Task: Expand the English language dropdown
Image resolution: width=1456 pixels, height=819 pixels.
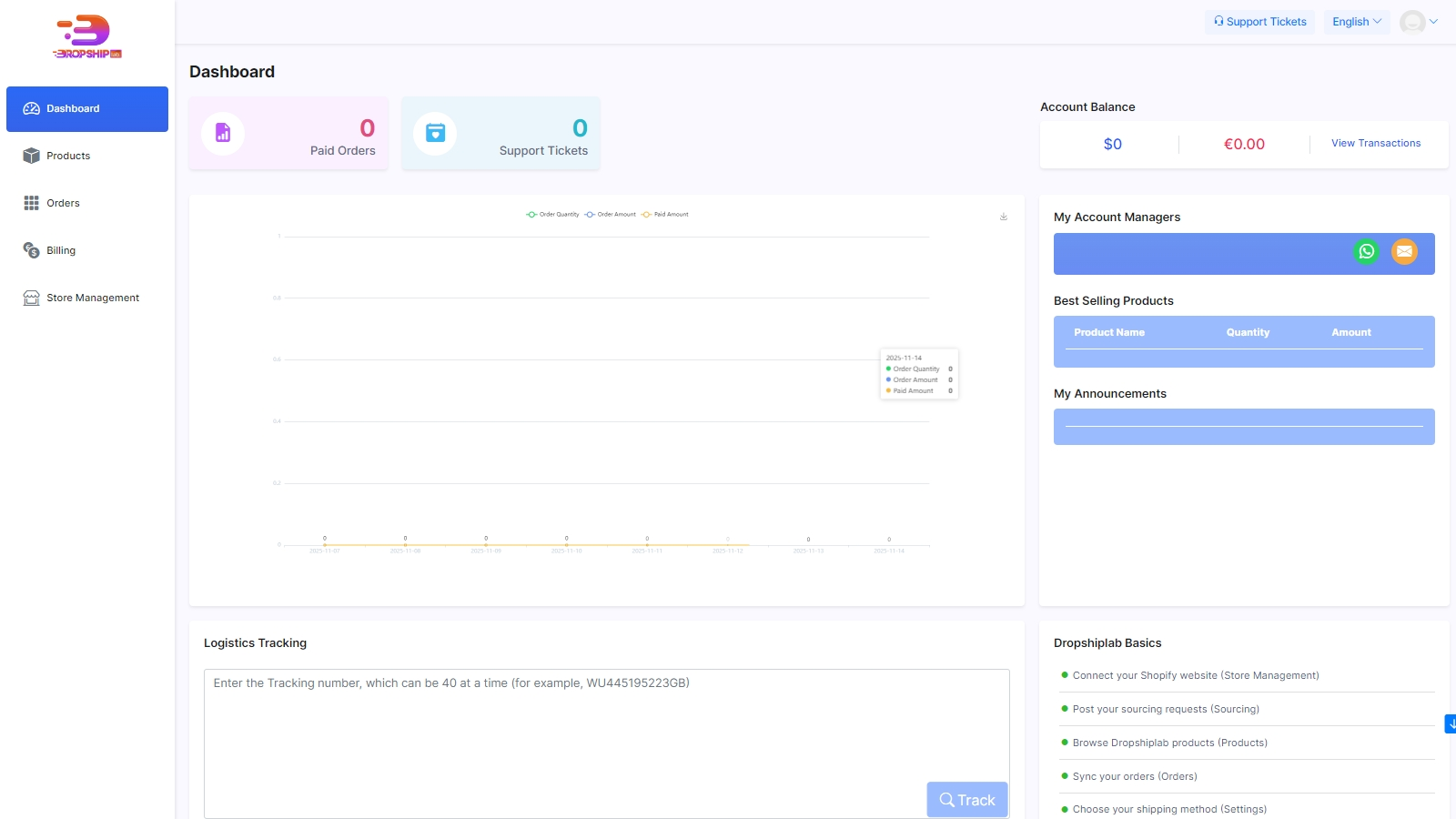Action: point(1357,22)
